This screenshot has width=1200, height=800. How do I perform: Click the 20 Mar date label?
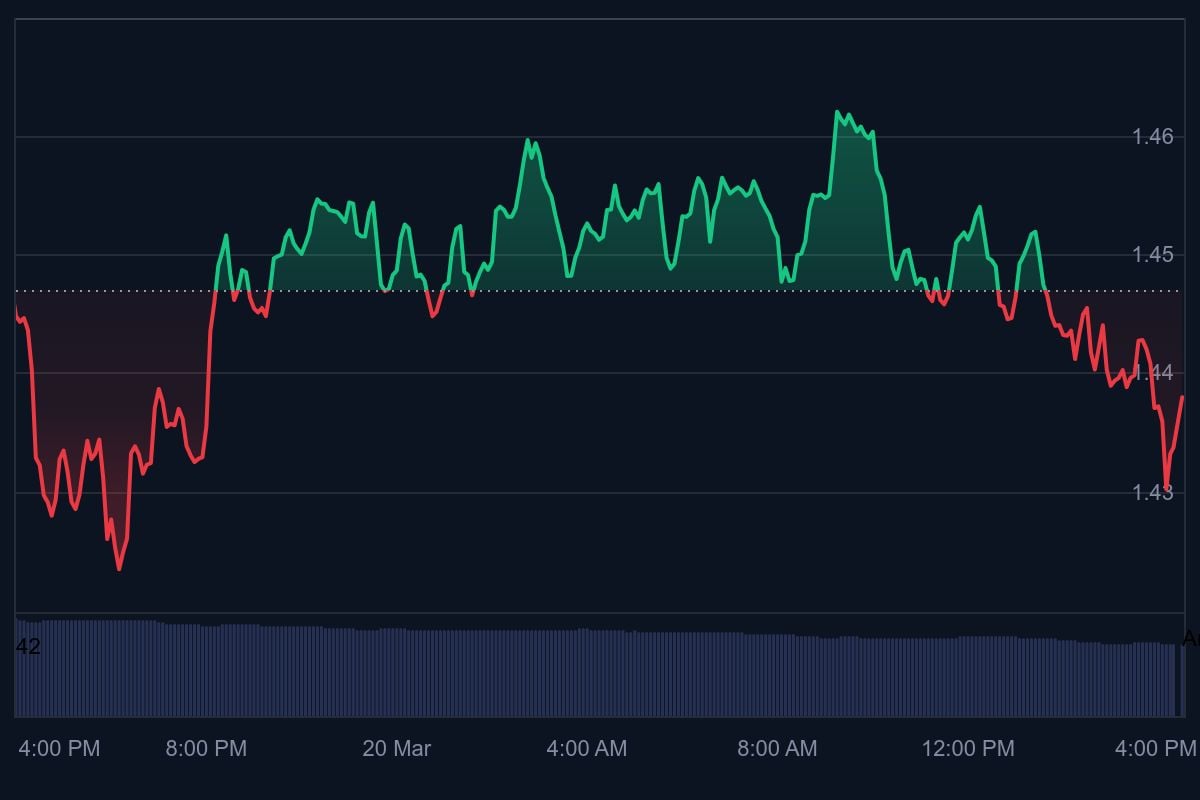point(396,748)
